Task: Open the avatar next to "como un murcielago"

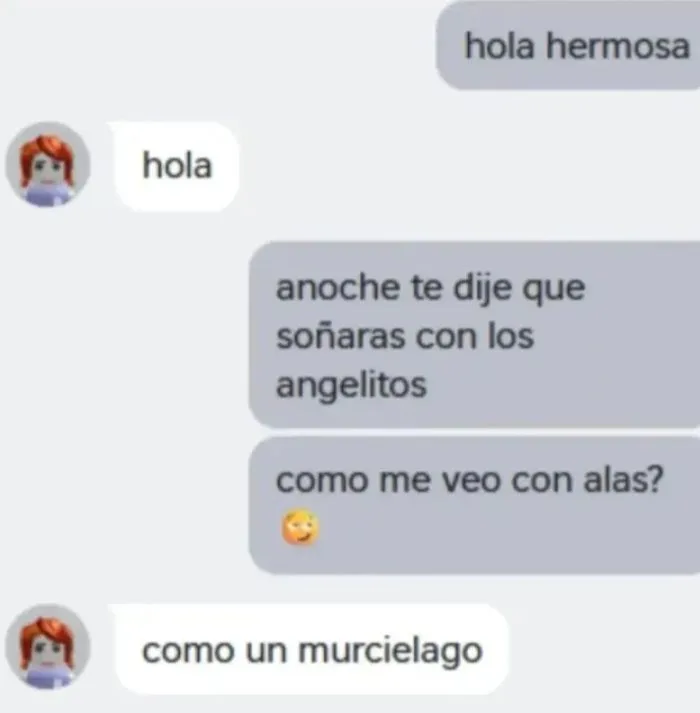Action: 48,646
